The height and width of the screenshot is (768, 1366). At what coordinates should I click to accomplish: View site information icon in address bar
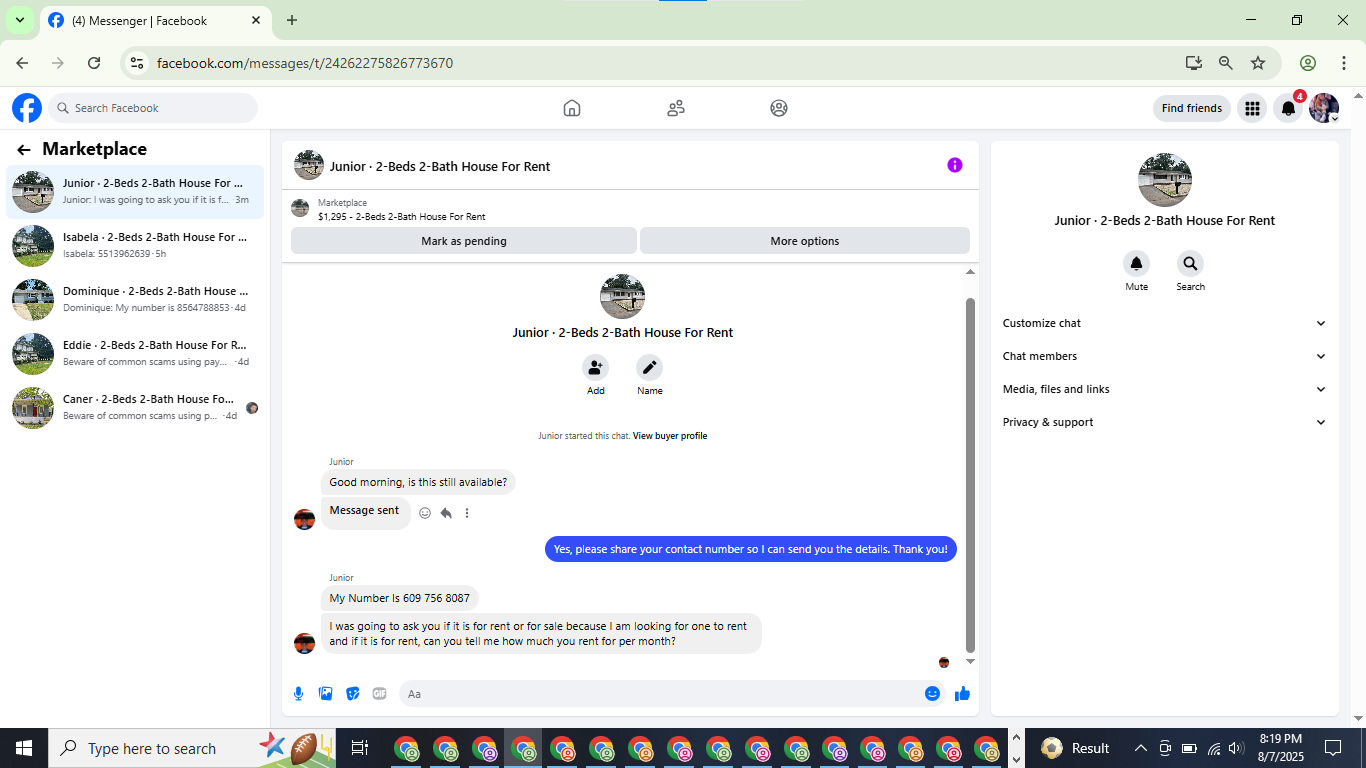click(137, 63)
